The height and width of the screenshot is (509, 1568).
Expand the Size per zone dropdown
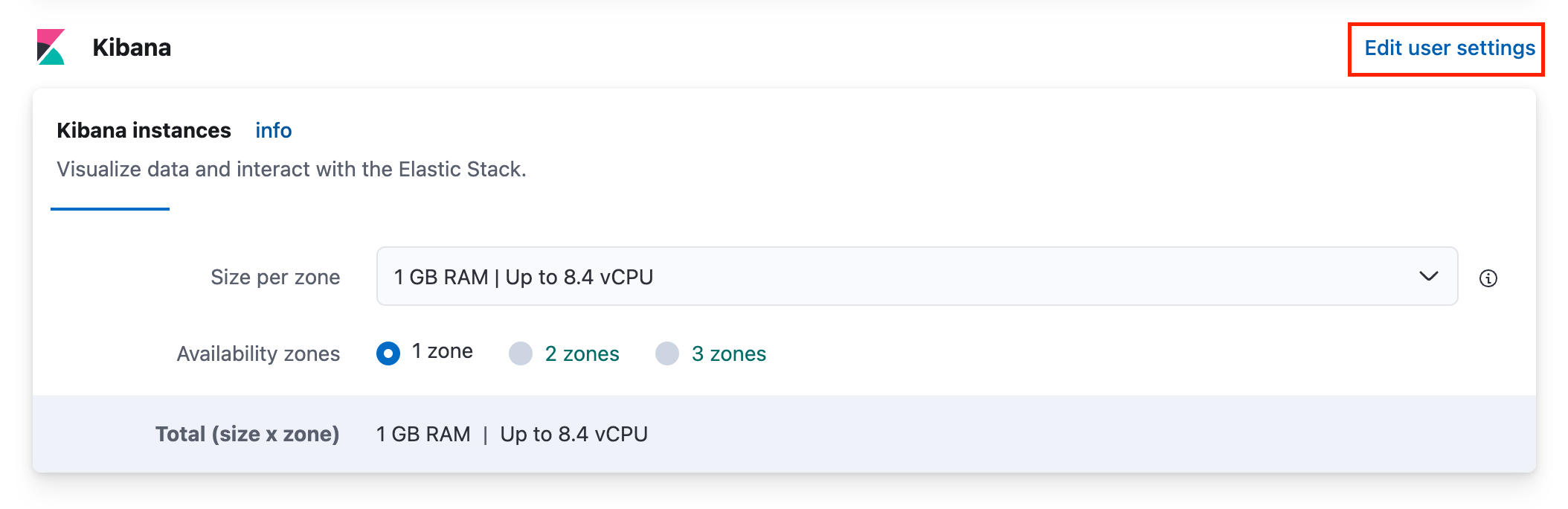coord(916,276)
